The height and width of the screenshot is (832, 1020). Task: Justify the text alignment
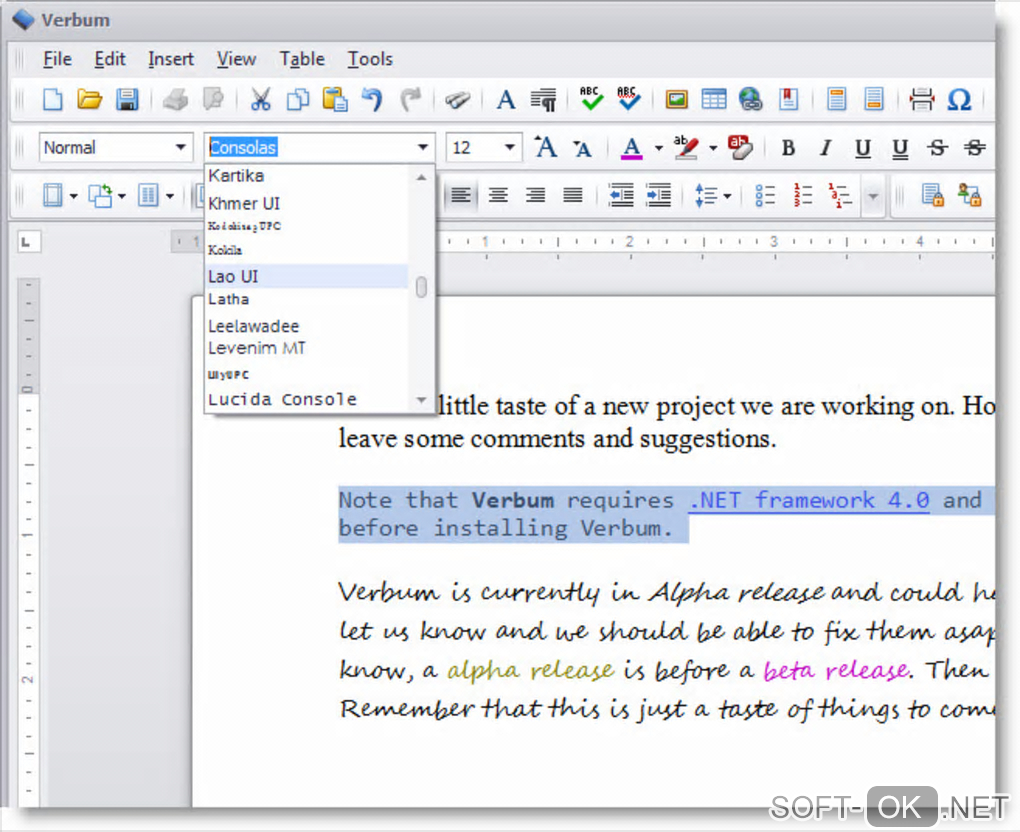click(572, 195)
